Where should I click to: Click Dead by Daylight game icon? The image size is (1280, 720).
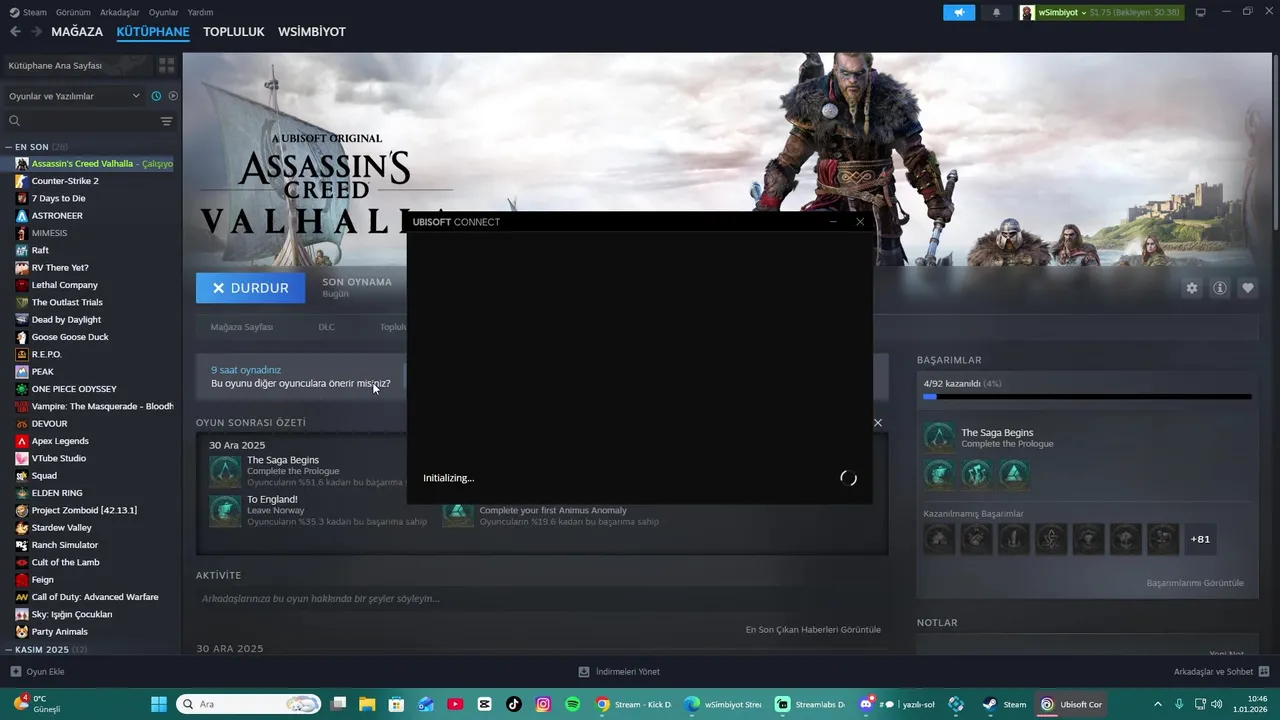tap(22, 320)
